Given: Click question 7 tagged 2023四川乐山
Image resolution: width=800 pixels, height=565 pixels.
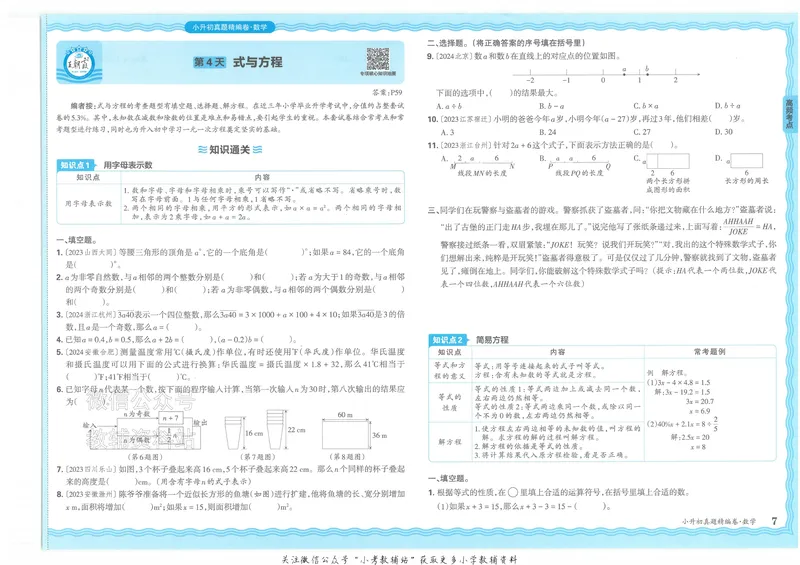Looking at the screenshot, I should click(231, 475).
